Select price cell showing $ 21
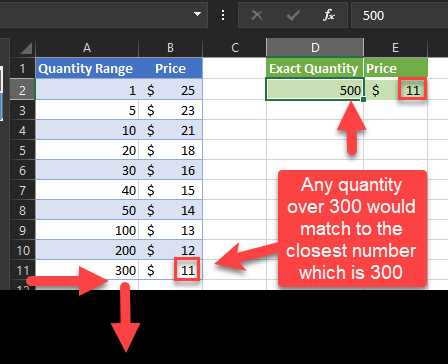Viewport: 448px width, 364px height. pyautogui.click(x=170, y=130)
